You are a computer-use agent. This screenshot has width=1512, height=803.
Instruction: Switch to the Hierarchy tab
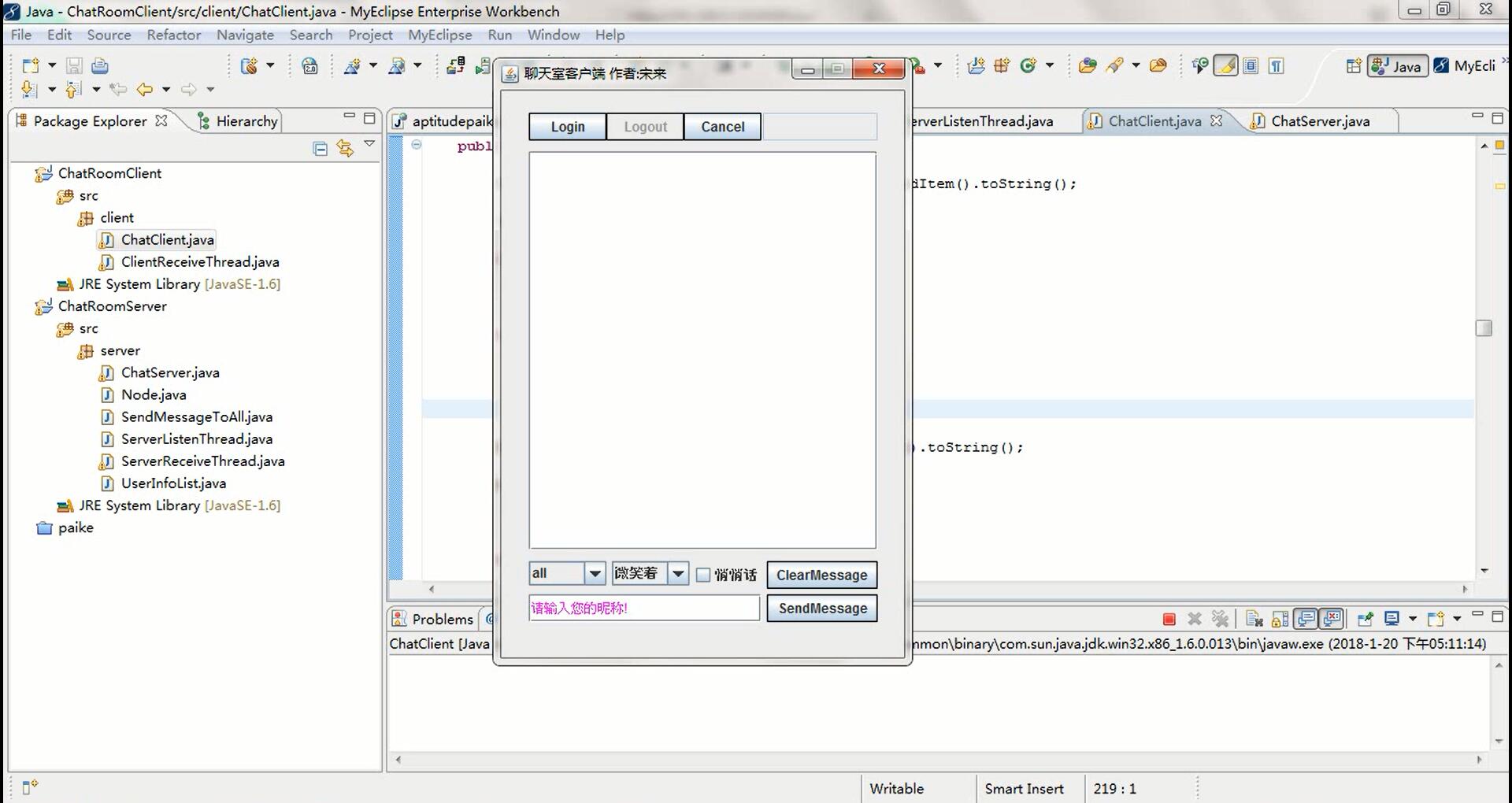click(x=239, y=121)
